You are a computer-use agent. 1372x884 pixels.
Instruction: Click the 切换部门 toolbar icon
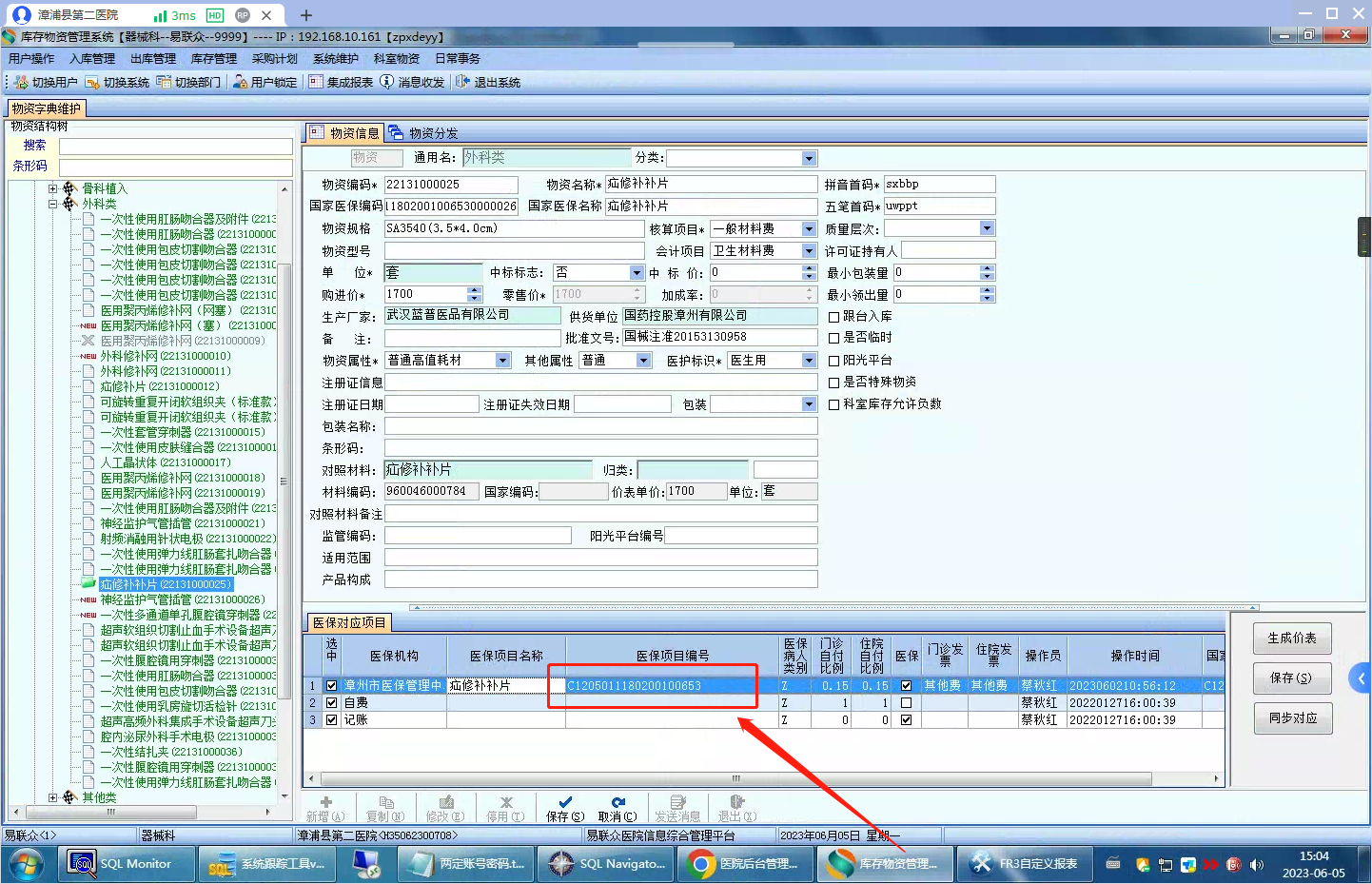point(164,83)
